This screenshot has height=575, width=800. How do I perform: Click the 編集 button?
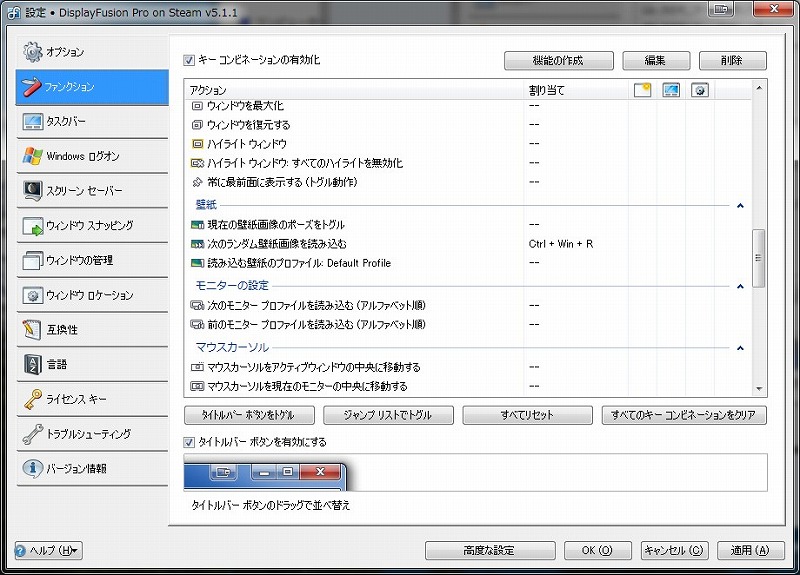click(x=656, y=61)
